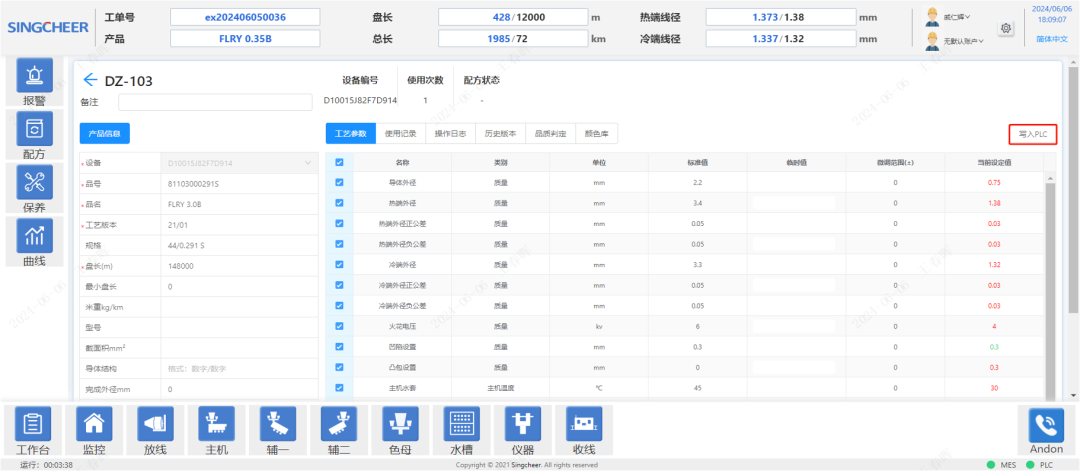Uncheck the 热端外径正公差 row checkbox
The height and width of the screenshot is (471, 1080).
tap(339, 224)
